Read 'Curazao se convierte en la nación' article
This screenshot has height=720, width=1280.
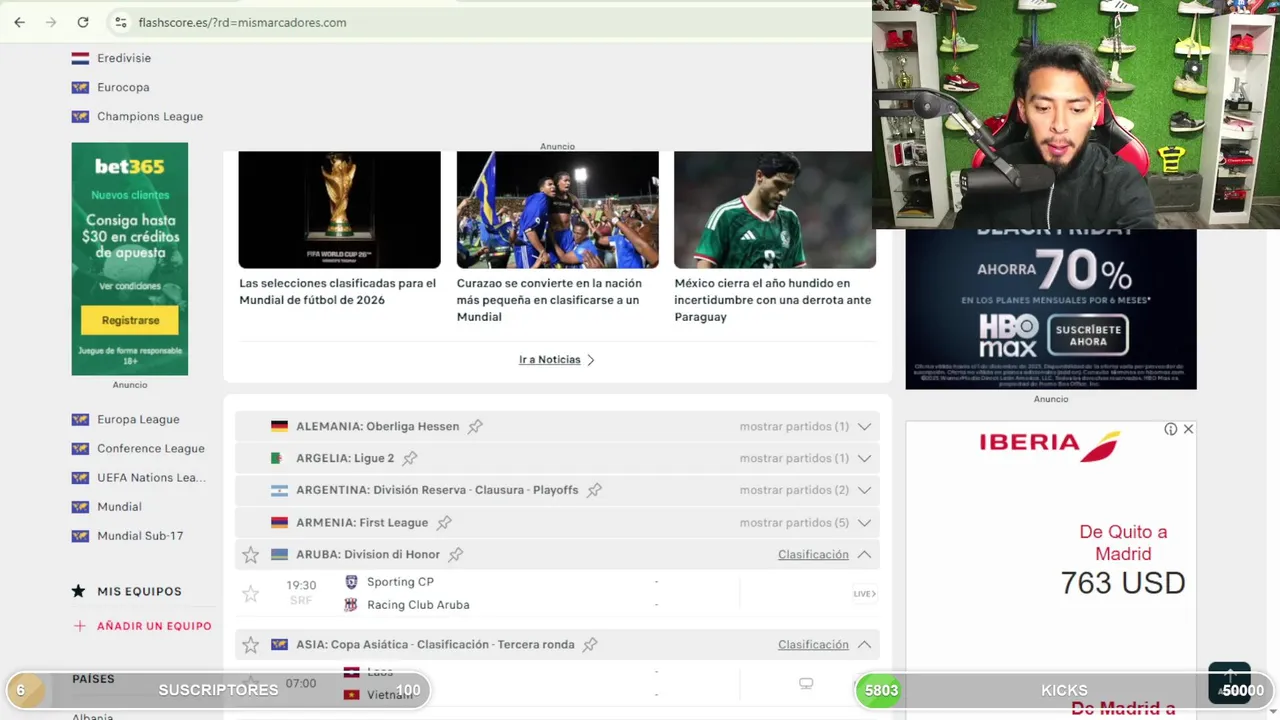click(x=548, y=300)
